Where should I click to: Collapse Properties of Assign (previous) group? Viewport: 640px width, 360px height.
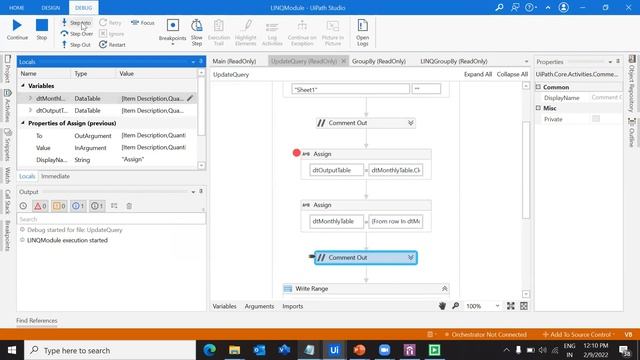(x=23, y=123)
